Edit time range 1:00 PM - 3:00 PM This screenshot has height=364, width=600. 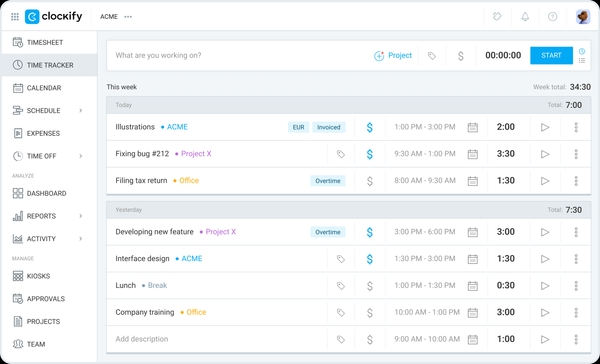pyautogui.click(x=425, y=127)
